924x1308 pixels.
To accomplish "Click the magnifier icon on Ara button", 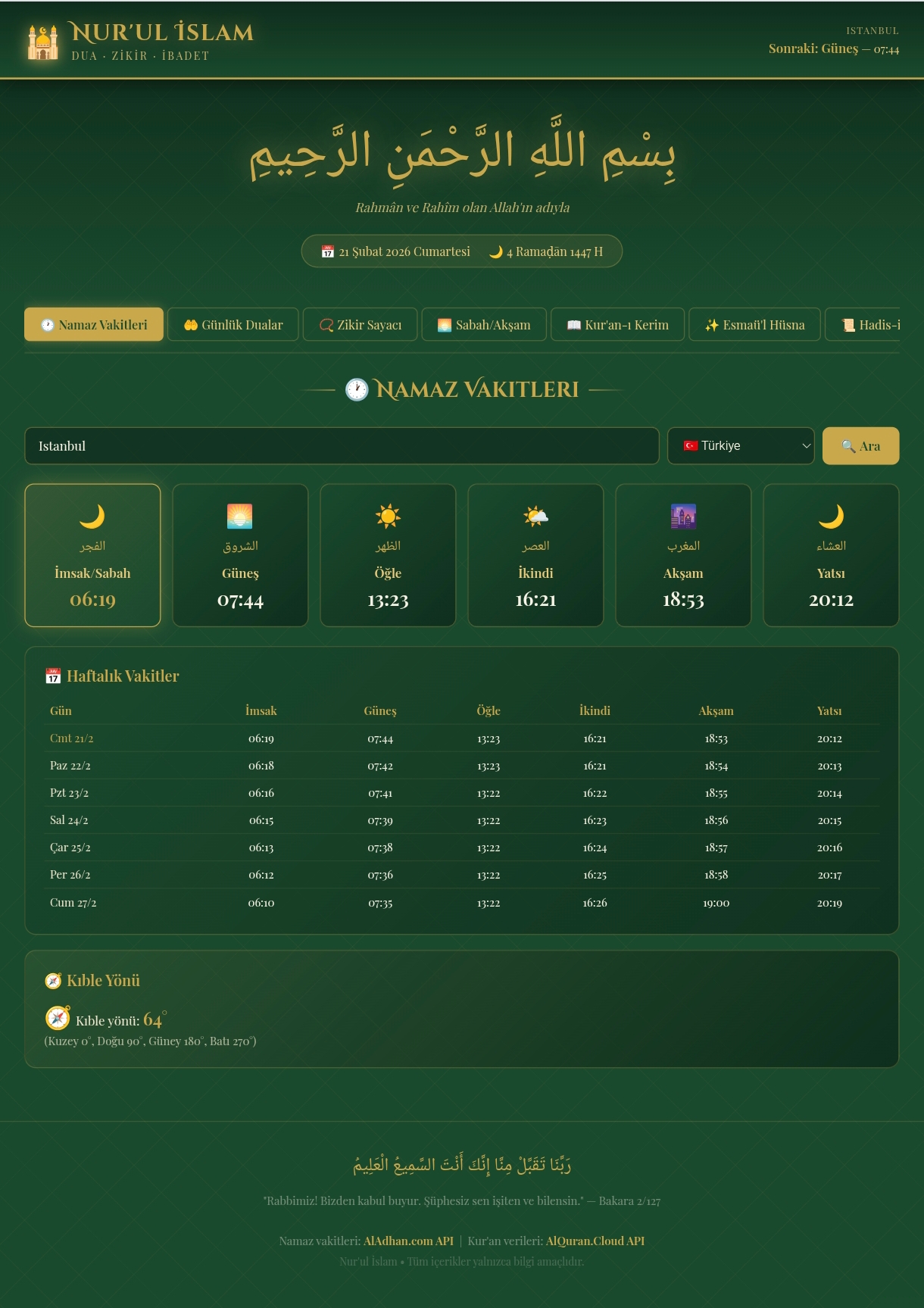I will pyautogui.click(x=849, y=446).
